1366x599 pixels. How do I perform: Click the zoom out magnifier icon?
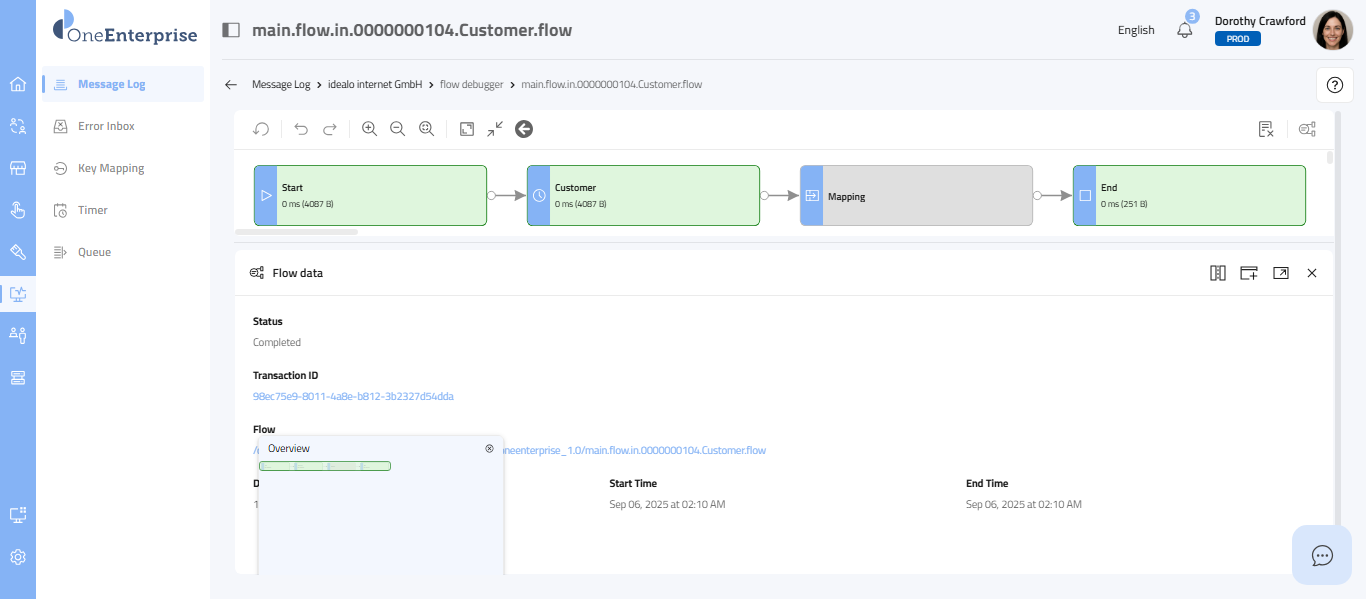[397, 129]
